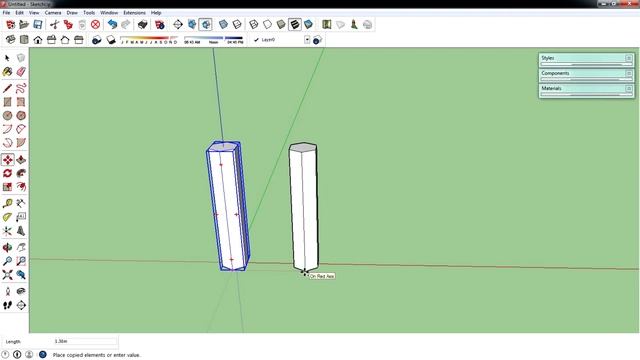640x360 pixels.
Task: Activate the Push/Pull tool
Action: (21, 160)
